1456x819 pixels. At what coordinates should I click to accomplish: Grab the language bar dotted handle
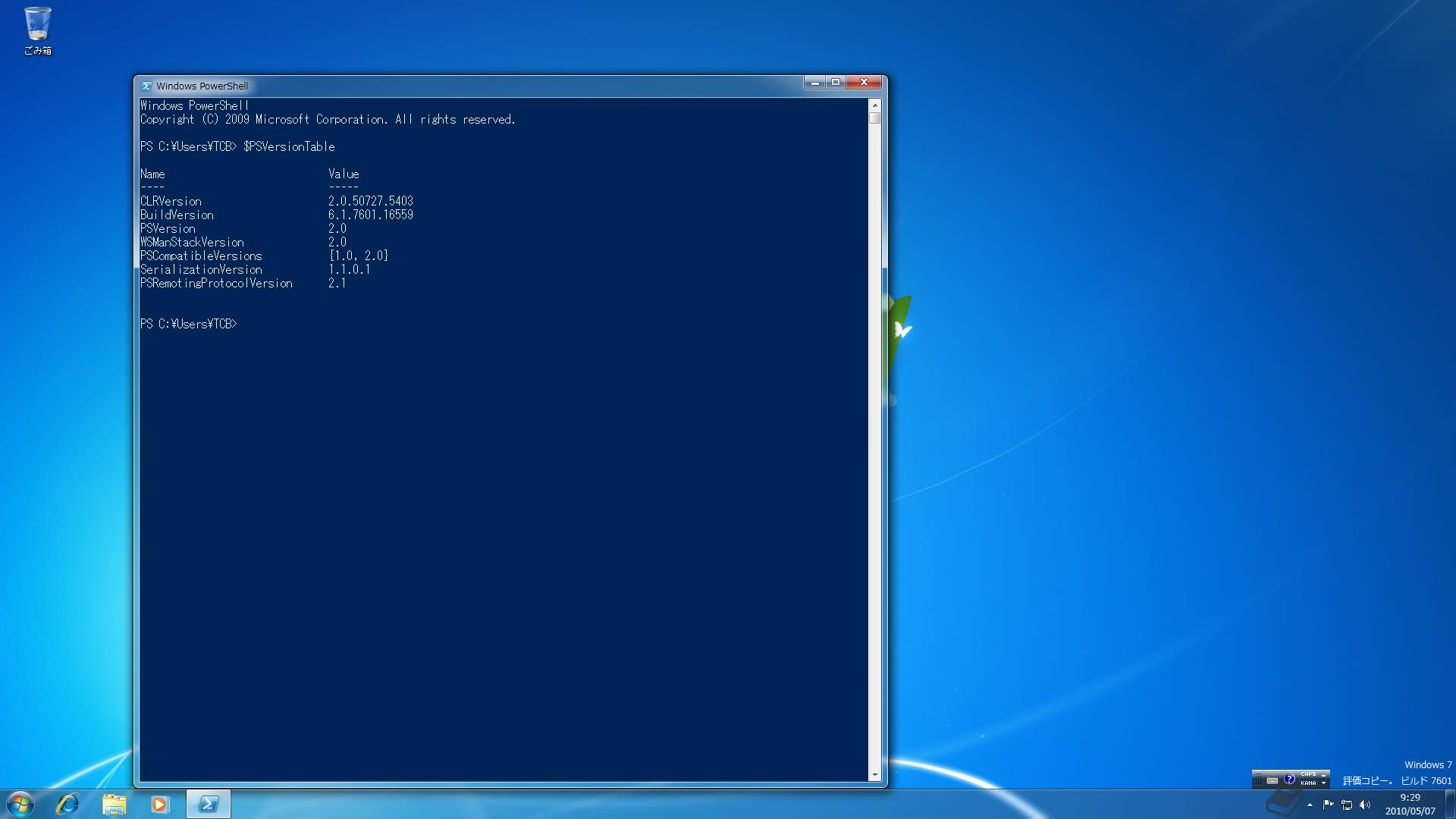click(1258, 780)
